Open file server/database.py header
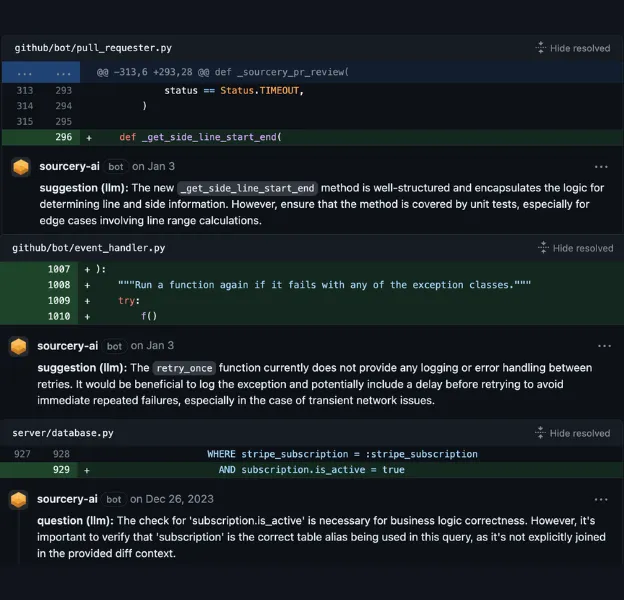The image size is (624, 600). click(x=63, y=433)
